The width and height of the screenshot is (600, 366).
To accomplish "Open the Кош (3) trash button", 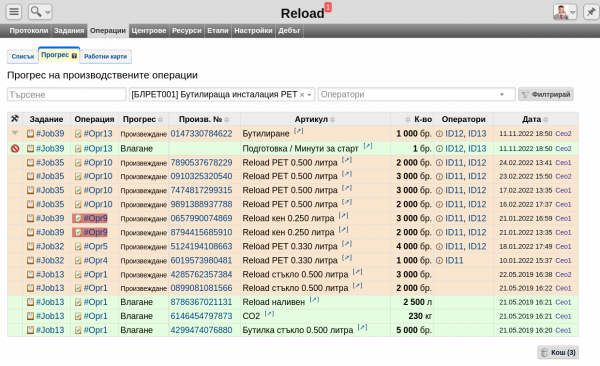I will click(x=558, y=352).
